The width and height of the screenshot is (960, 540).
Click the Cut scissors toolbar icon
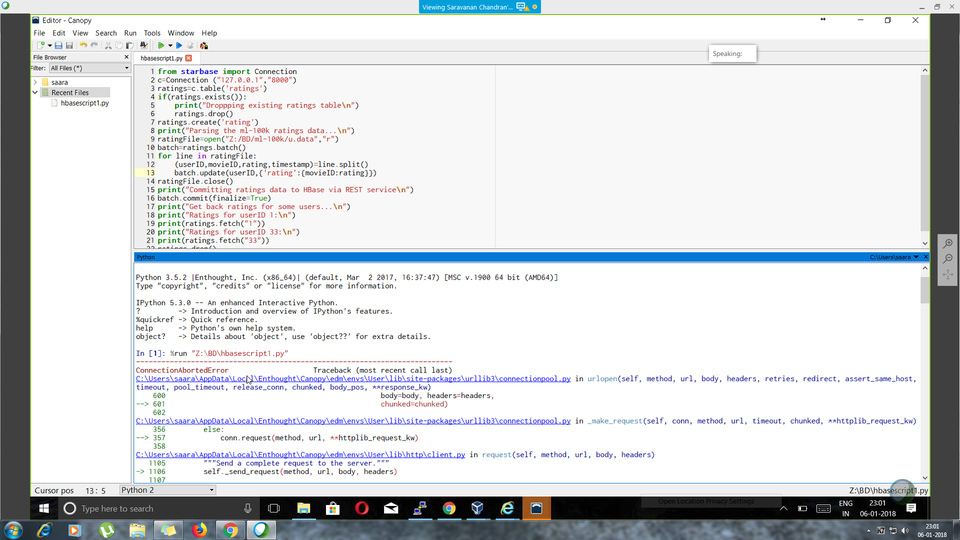[x=107, y=45]
